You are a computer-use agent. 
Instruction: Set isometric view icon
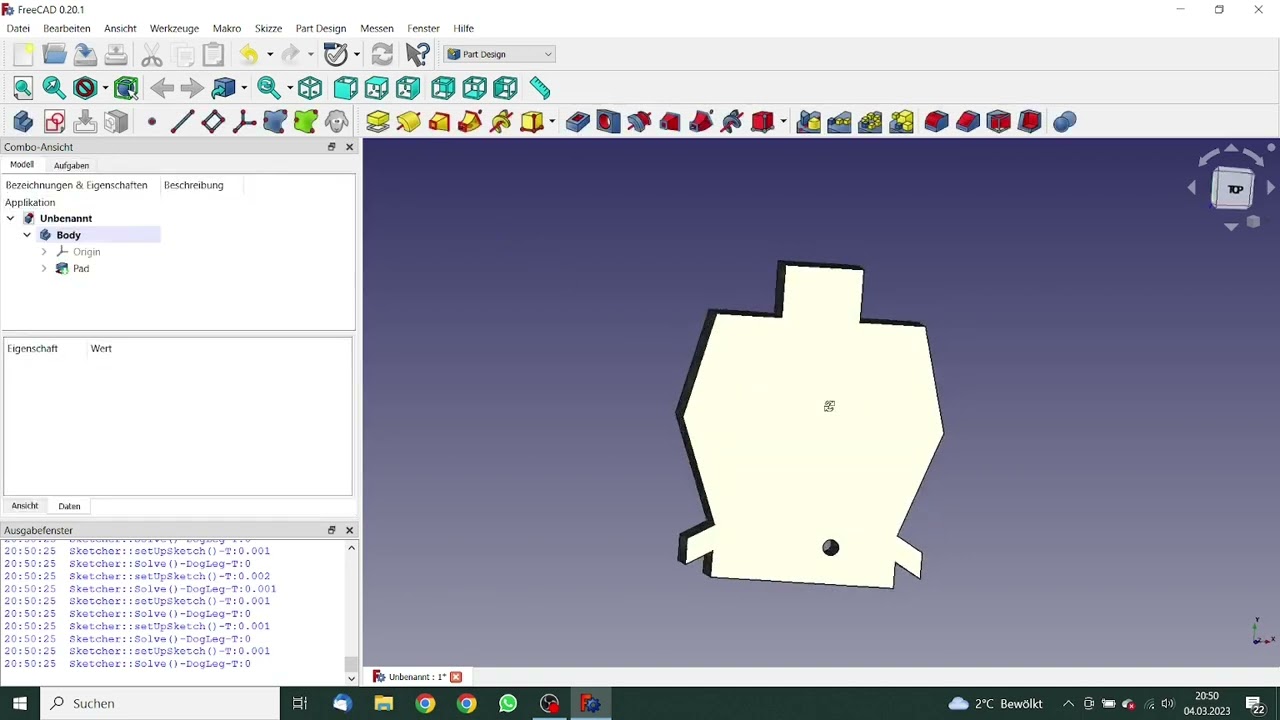tap(310, 88)
